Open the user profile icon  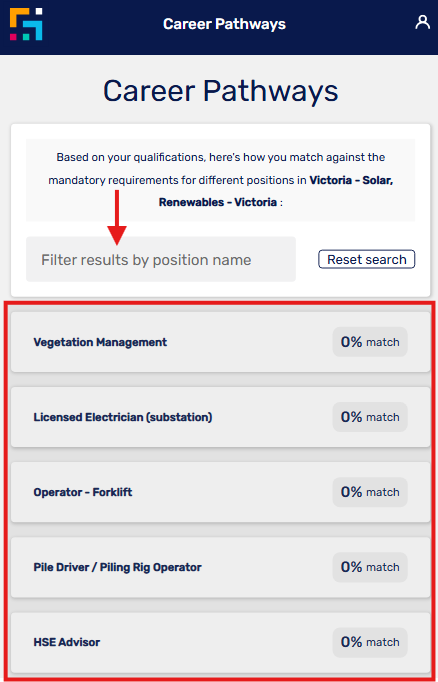click(422, 22)
